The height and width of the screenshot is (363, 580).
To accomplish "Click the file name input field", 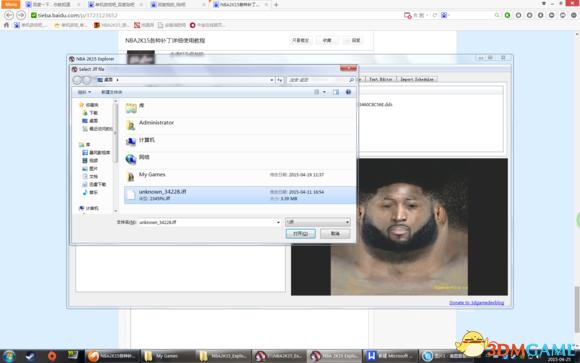I will pyautogui.click(x=209, y=222).
